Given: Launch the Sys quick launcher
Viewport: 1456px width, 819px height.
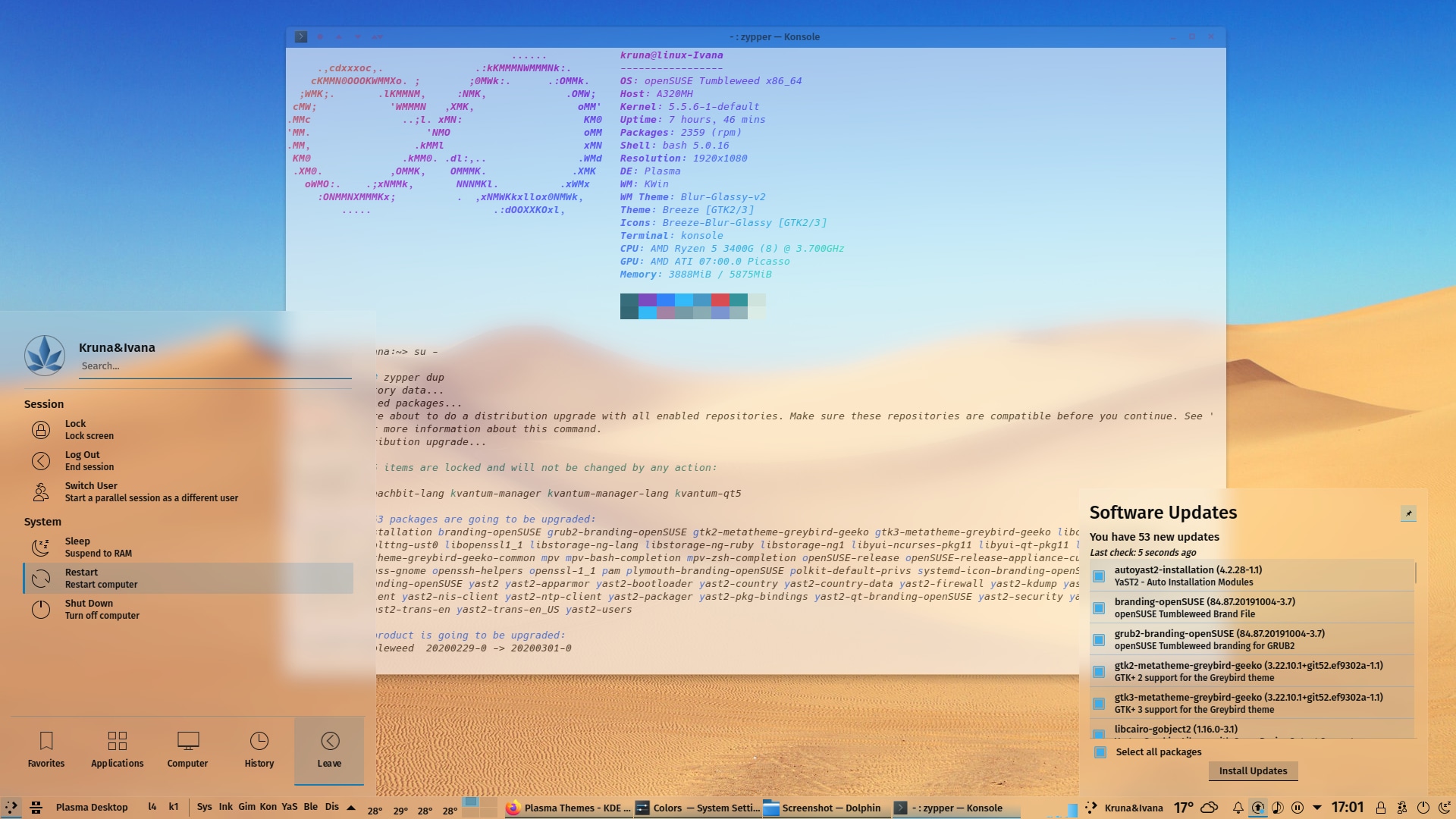Looking at the screenshot, I should coord(205,807).
